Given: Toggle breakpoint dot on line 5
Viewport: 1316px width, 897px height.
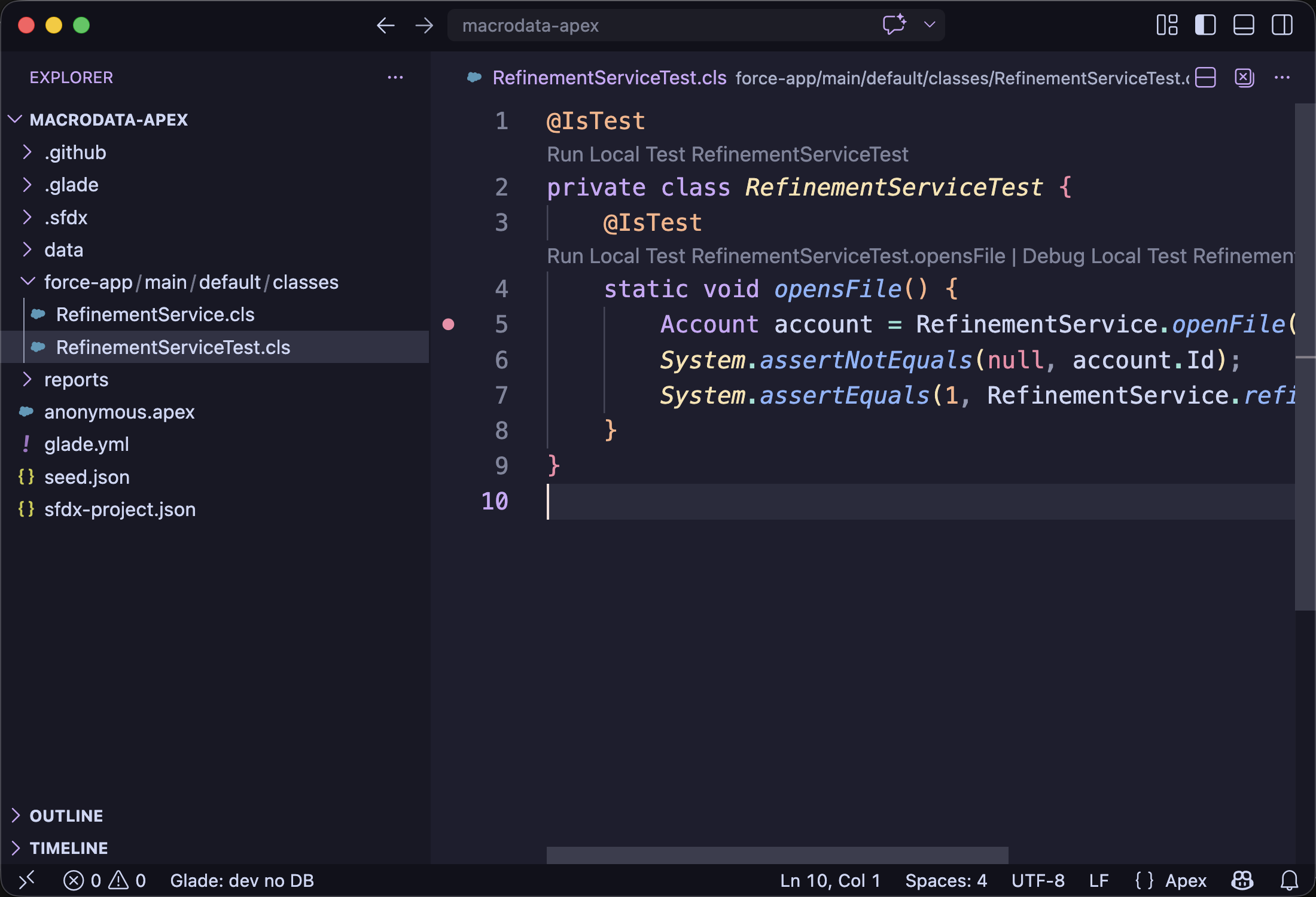Looking at the screenshot, I should pos(448,324).
